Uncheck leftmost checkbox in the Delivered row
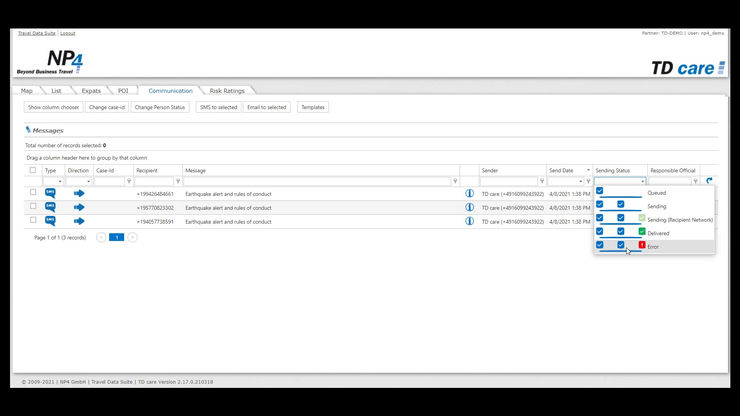The width and height of the screenshot is (740, 416). pos(599,231)
